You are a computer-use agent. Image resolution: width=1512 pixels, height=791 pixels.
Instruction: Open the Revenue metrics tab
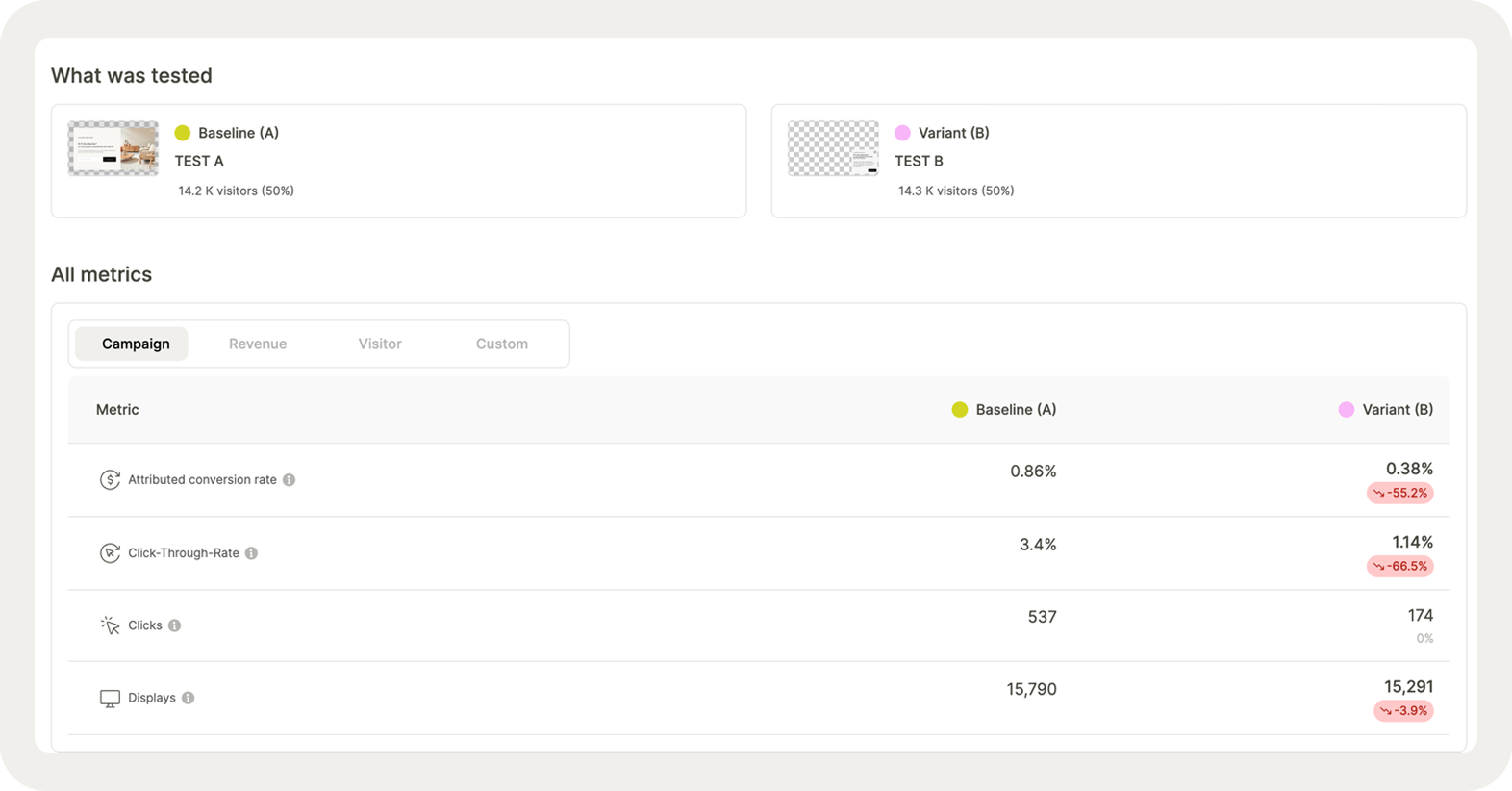[x=258, y=344]
